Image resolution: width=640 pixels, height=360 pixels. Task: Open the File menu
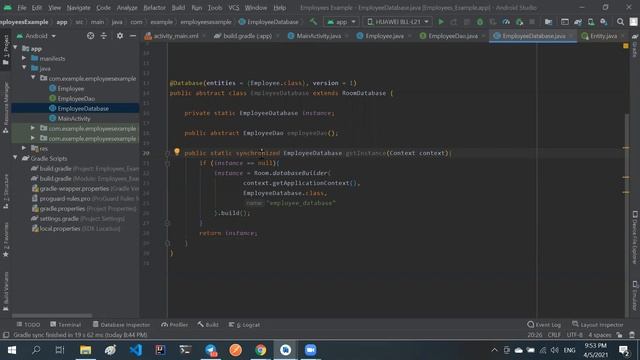pos(22,7)
